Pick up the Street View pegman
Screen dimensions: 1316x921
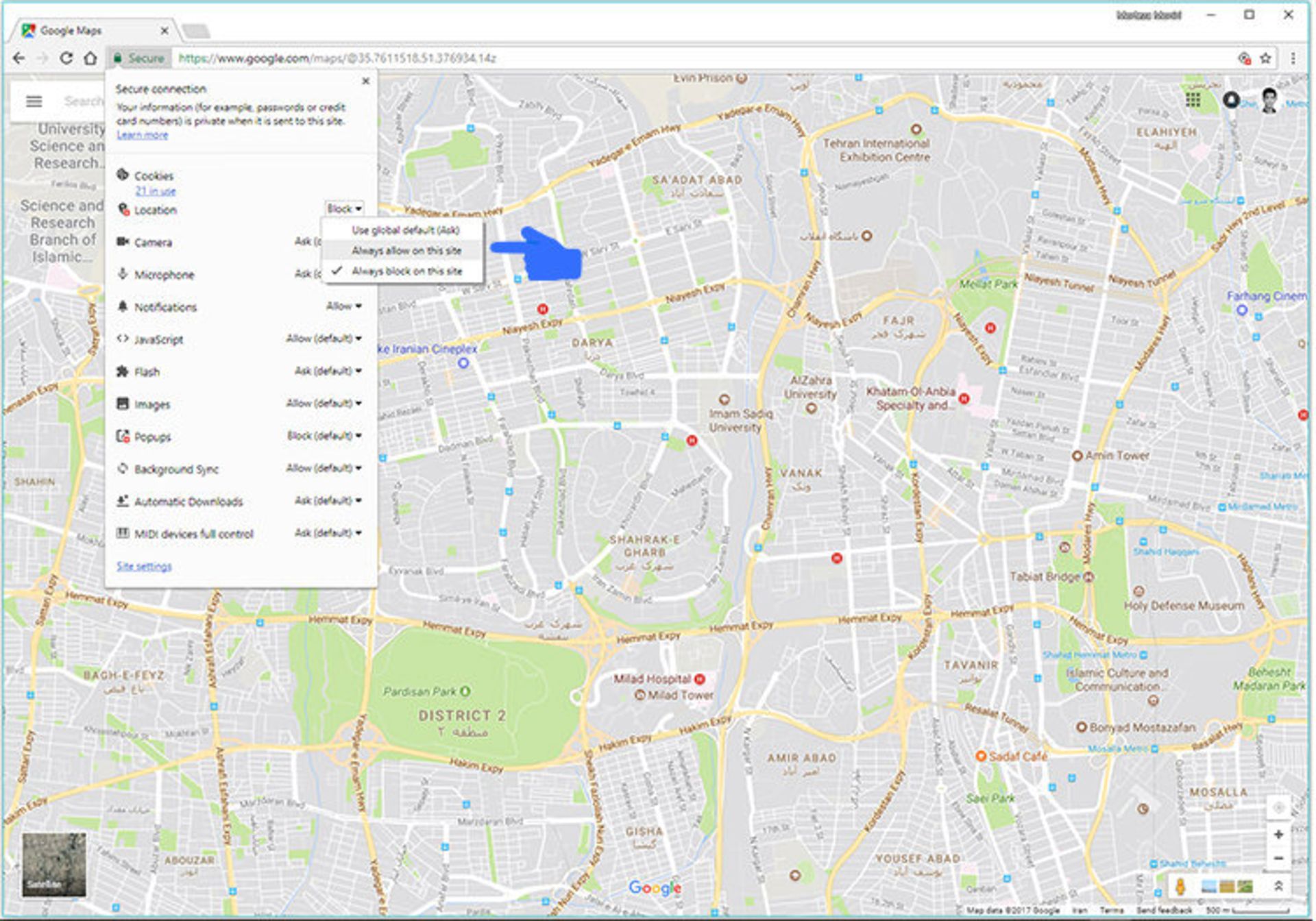(1180, 886)
